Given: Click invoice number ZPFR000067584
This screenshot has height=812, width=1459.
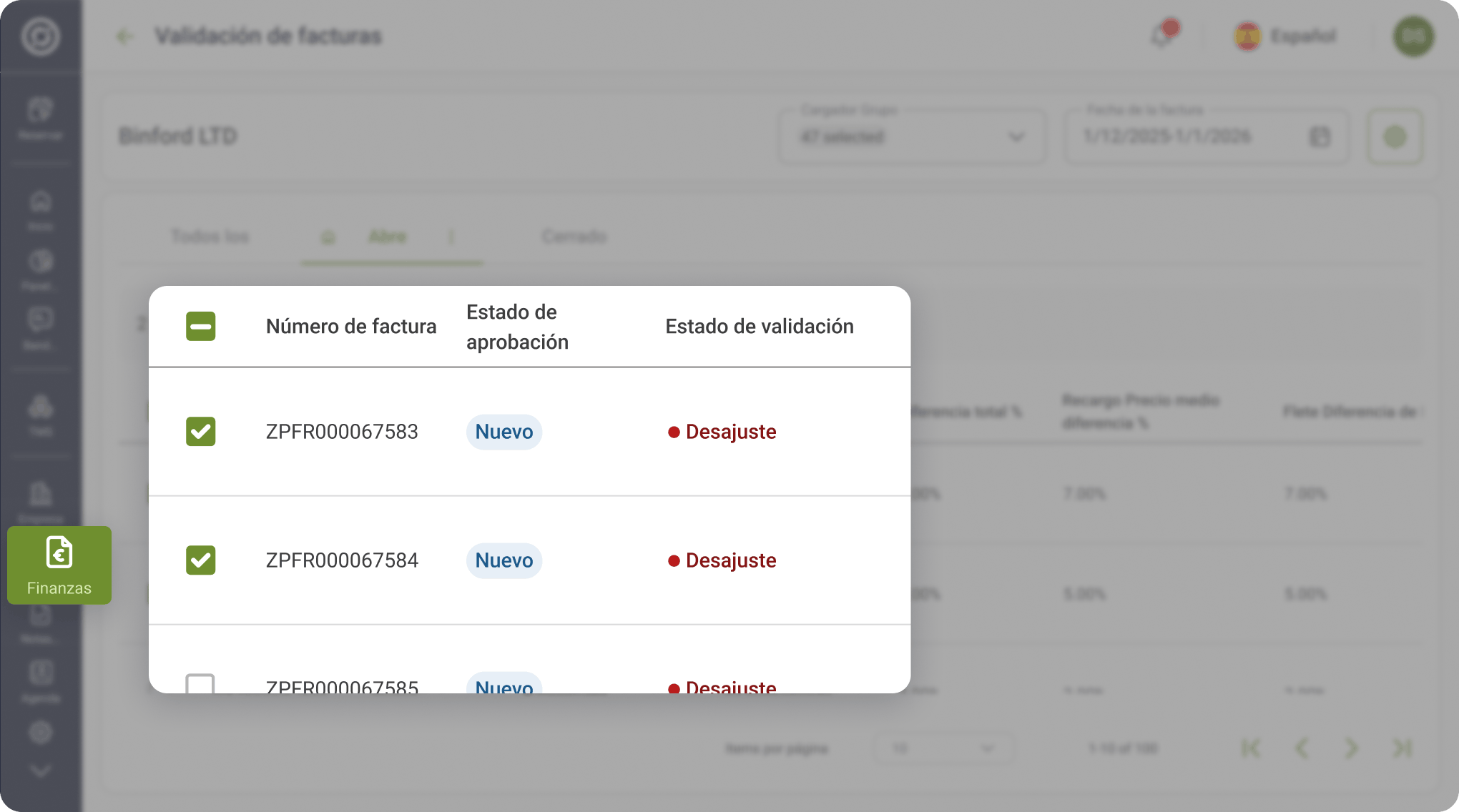Looking at the screenshot, I should coord(342,560).
